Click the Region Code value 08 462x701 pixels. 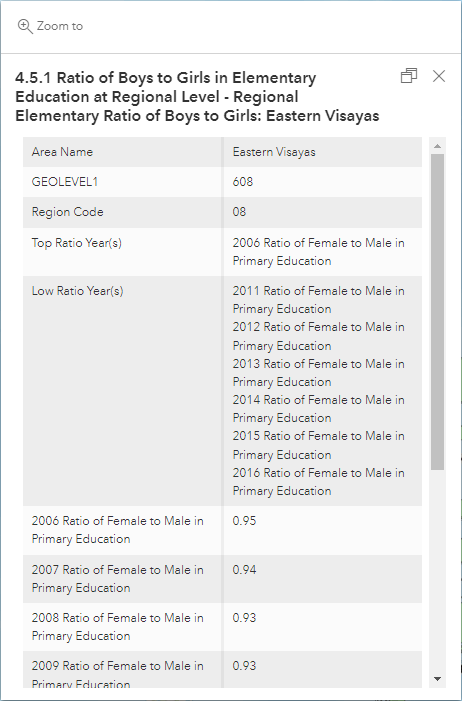pyautogui.click(x=239, y=212)
